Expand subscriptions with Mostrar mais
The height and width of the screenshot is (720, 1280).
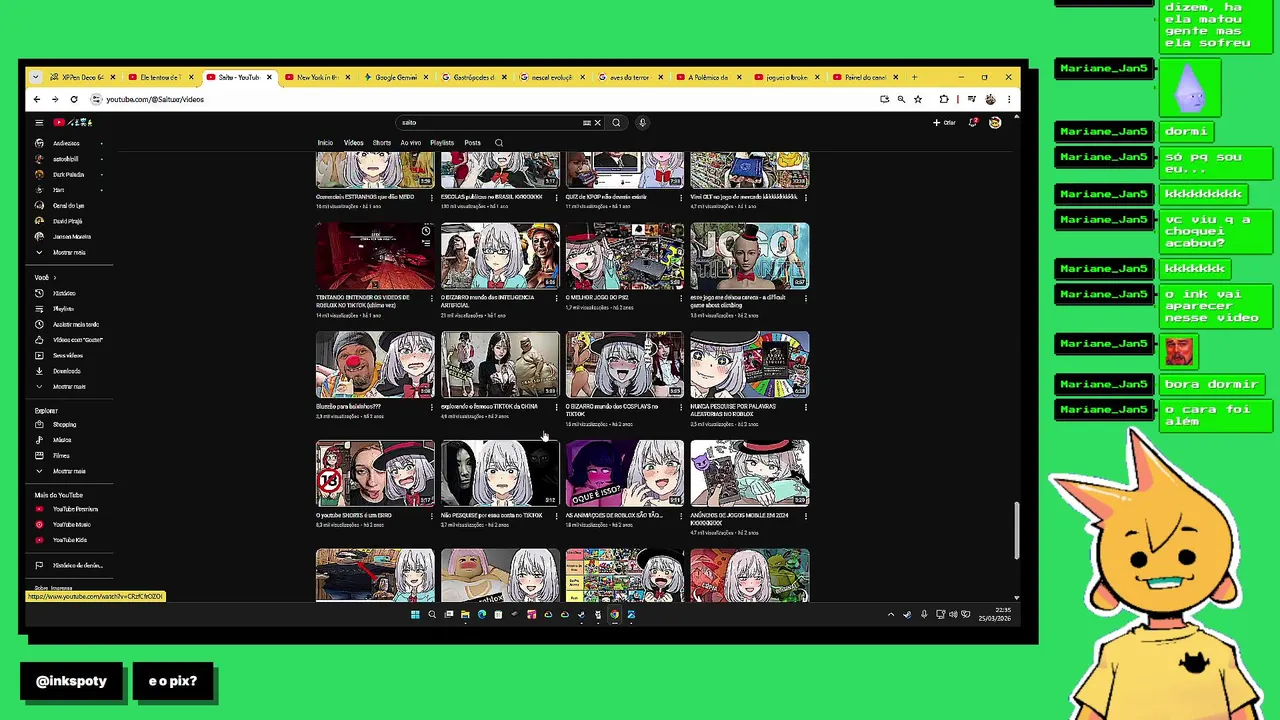(x=69, y=252)
